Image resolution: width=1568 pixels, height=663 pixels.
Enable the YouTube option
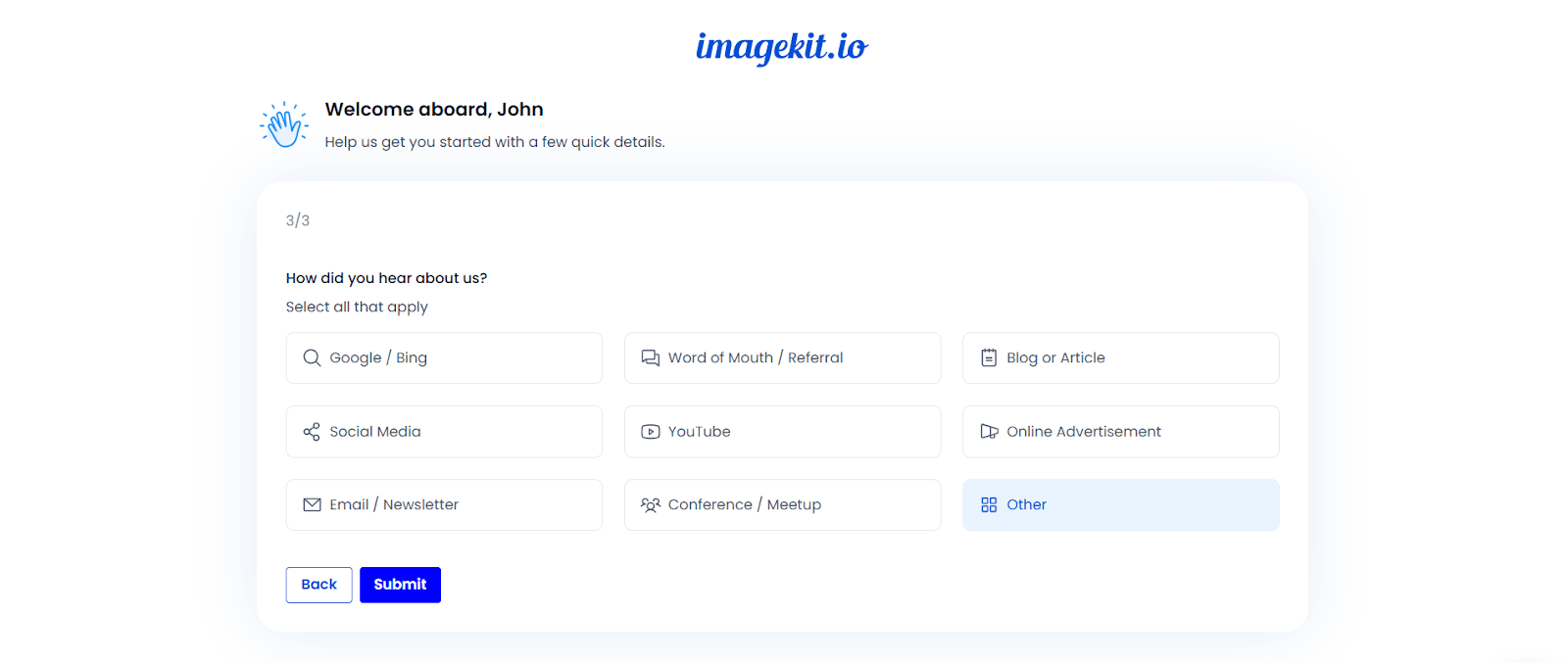point(781,432)
